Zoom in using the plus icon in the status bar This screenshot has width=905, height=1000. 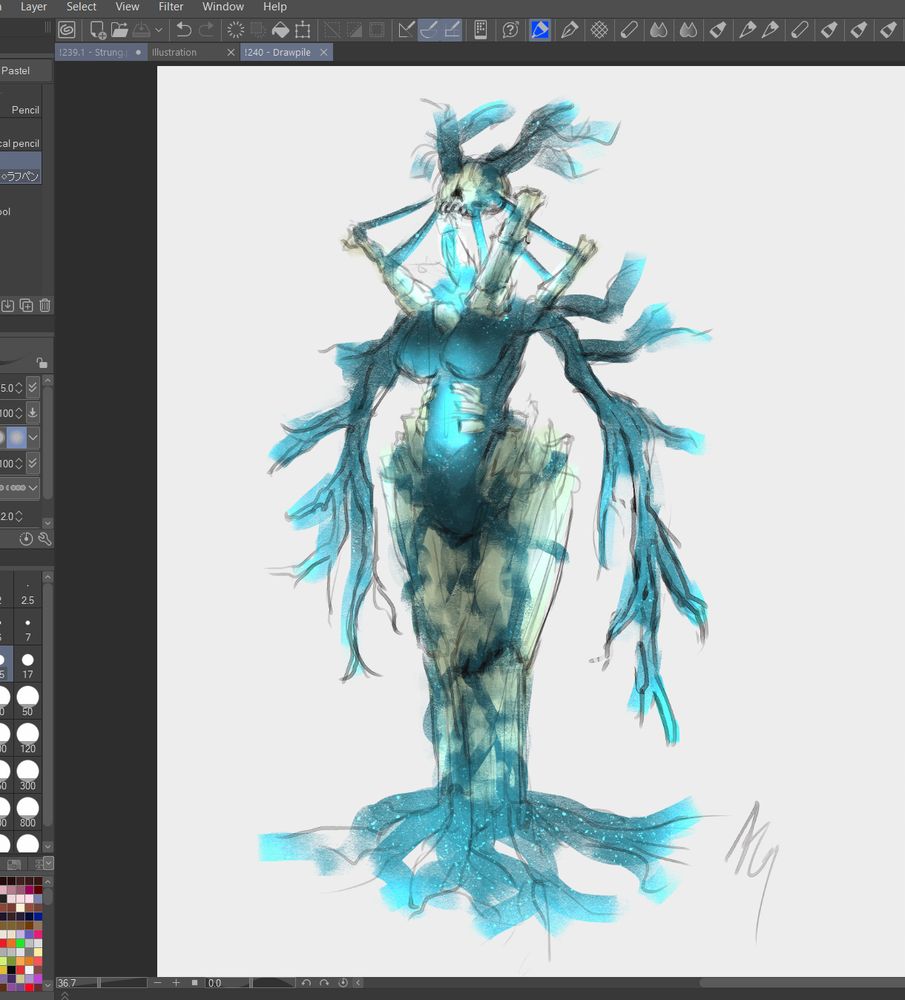tap(176, 983)
